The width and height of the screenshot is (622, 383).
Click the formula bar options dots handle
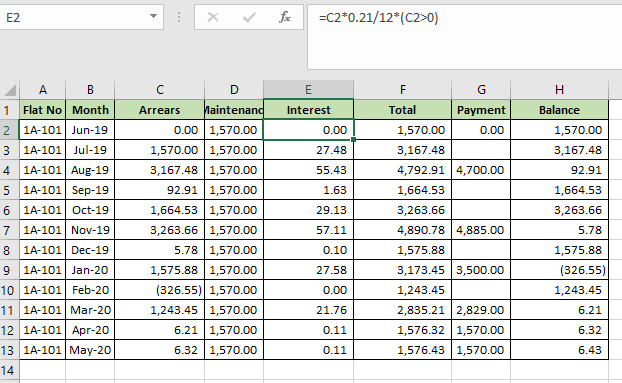click(x=179, y=17)
